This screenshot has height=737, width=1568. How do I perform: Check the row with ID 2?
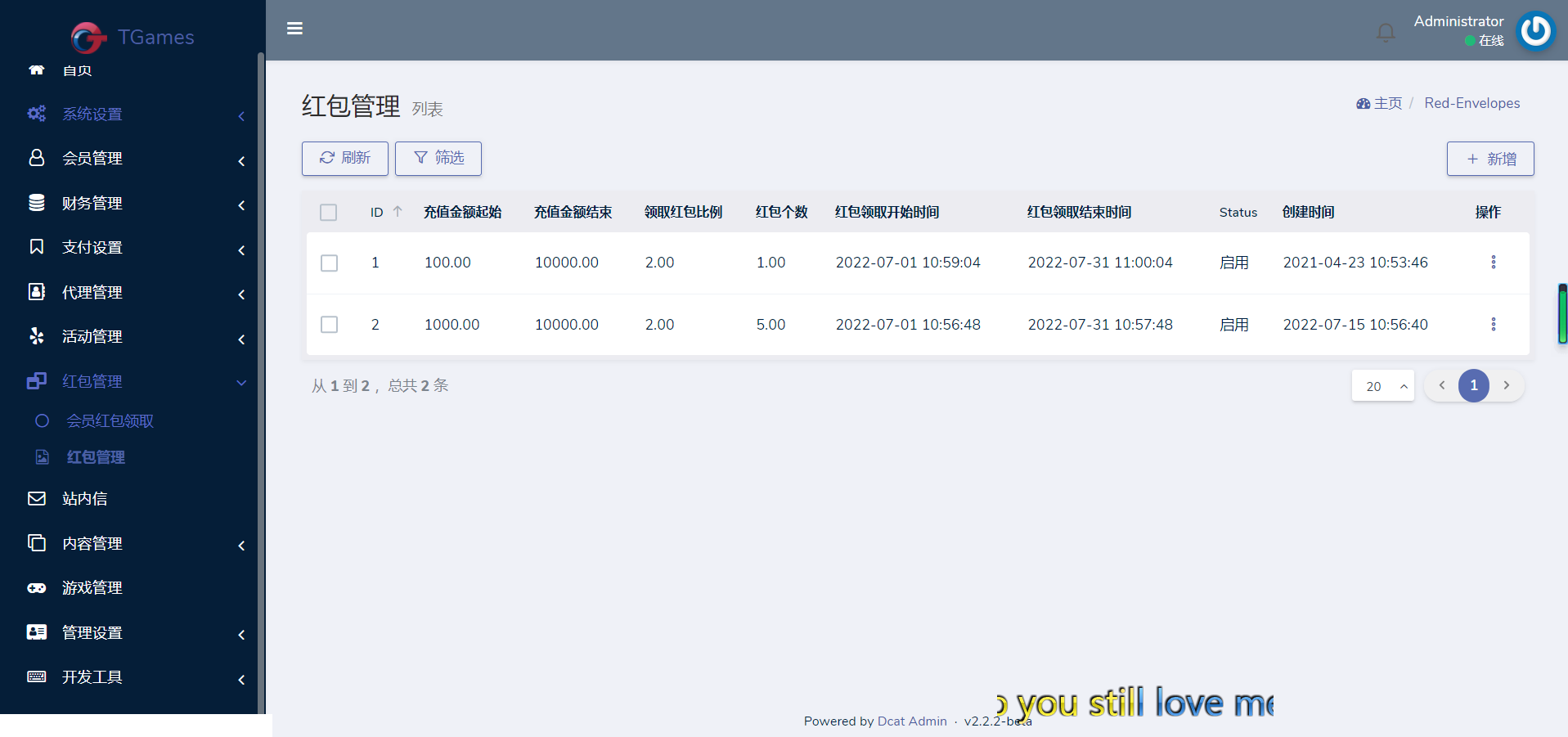(330, 325)
